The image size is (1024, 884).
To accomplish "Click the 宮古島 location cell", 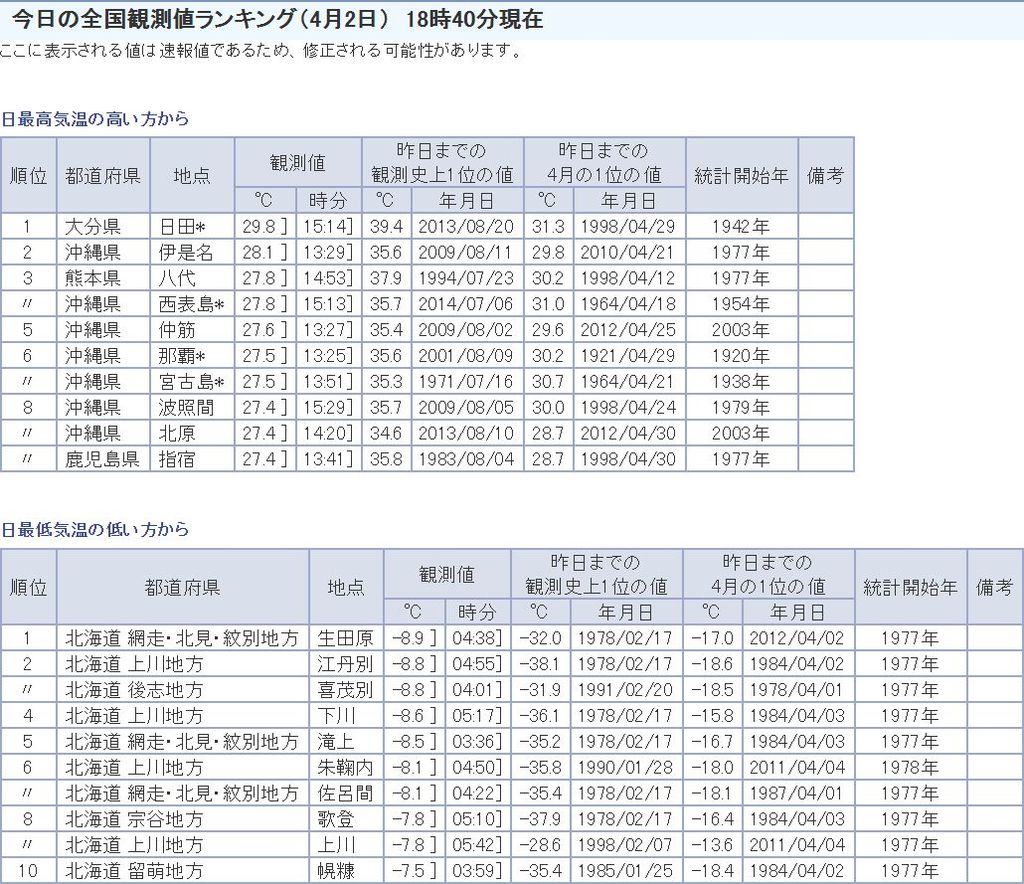I will pos(191,382).
